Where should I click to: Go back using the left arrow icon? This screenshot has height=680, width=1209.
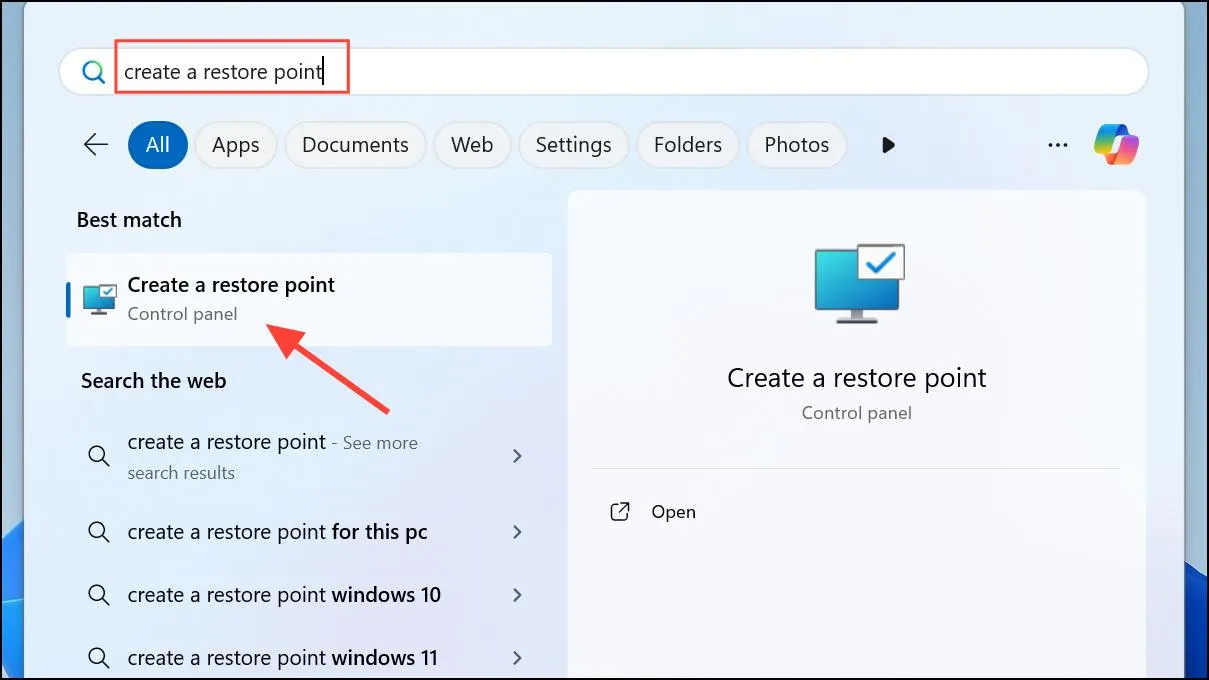(96, 145)
